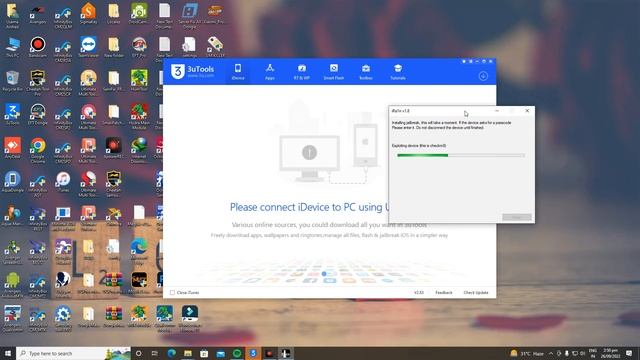Enable the Close iTunes checkbox
This screenshot has height=360, width=640.
[172, 293]
